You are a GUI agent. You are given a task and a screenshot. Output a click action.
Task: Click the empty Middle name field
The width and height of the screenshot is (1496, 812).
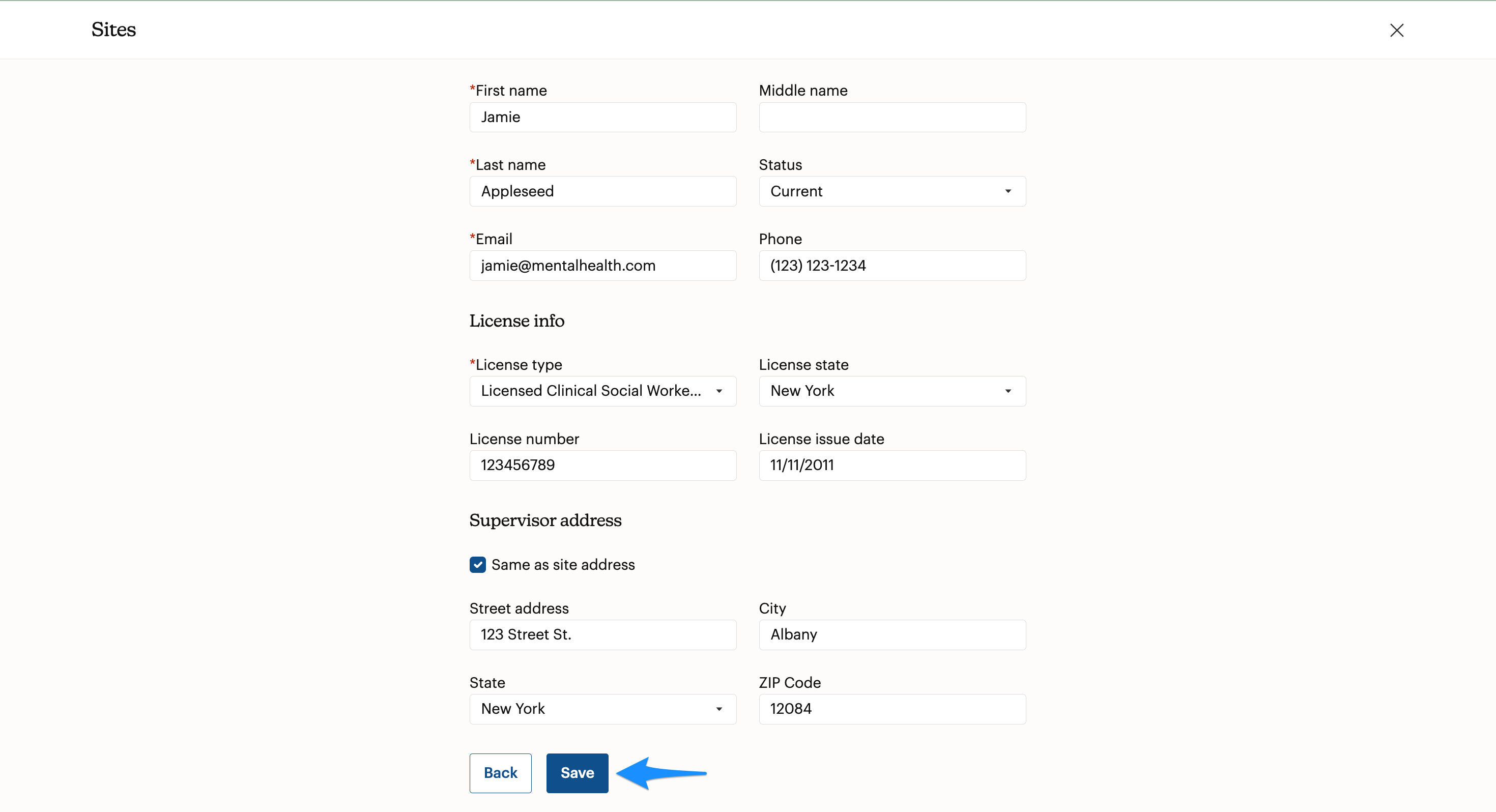[x=892, y=118]
